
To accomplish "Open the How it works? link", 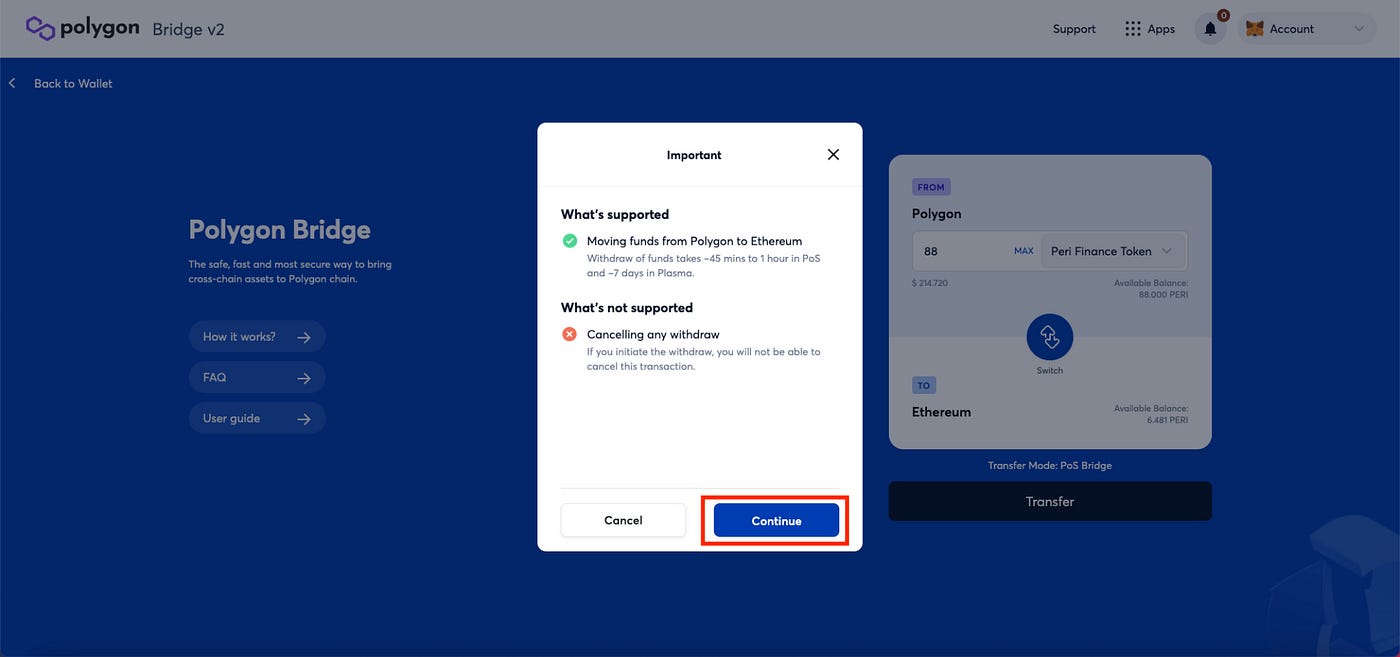I will point(257,337).
